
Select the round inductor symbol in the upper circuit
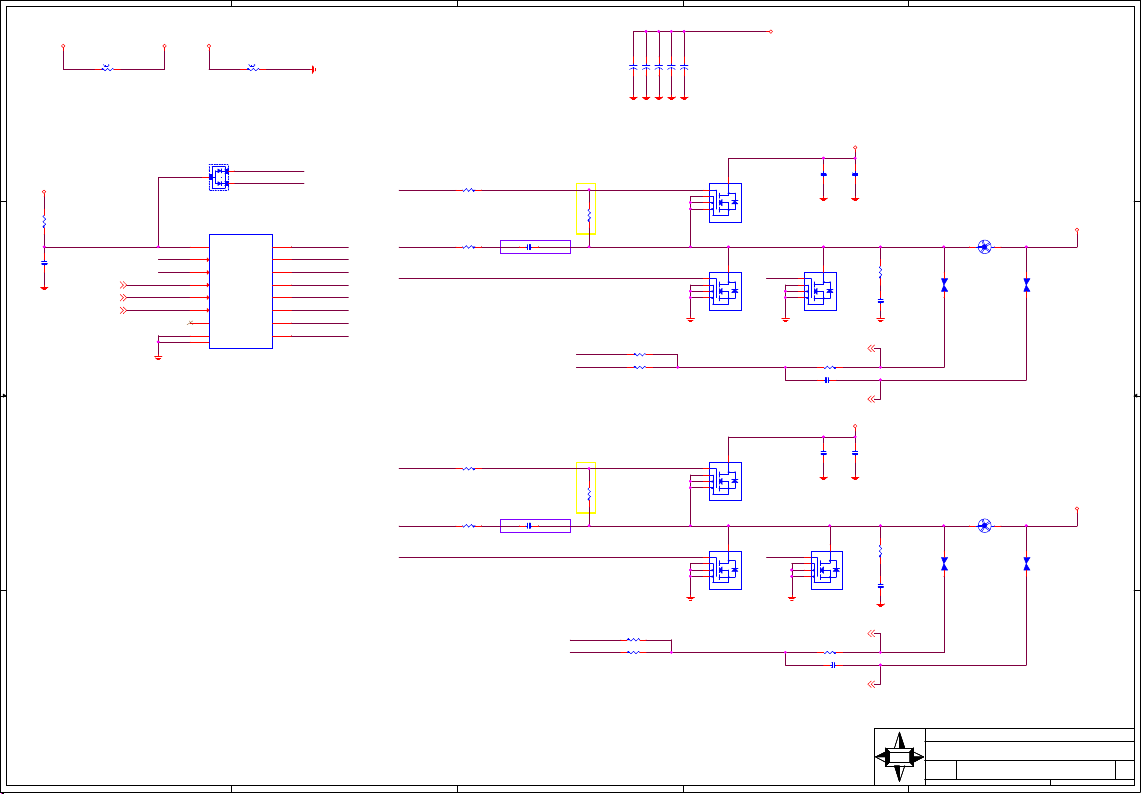(x=985, y=247)
